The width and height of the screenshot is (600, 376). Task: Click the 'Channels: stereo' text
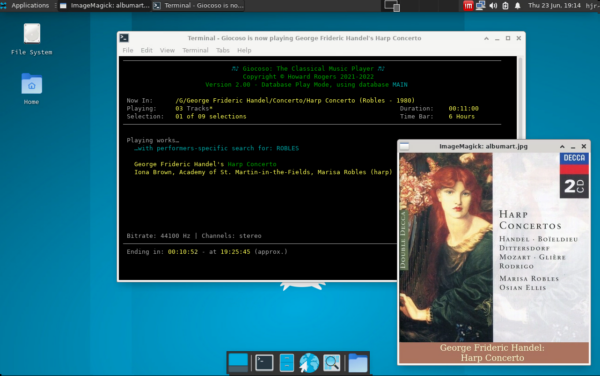click(x=232, y=236)
